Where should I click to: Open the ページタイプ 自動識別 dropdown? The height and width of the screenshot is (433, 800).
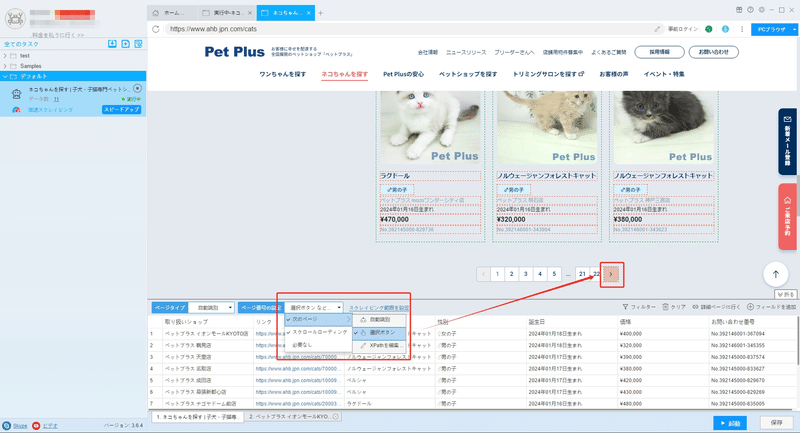click(211, 308)
